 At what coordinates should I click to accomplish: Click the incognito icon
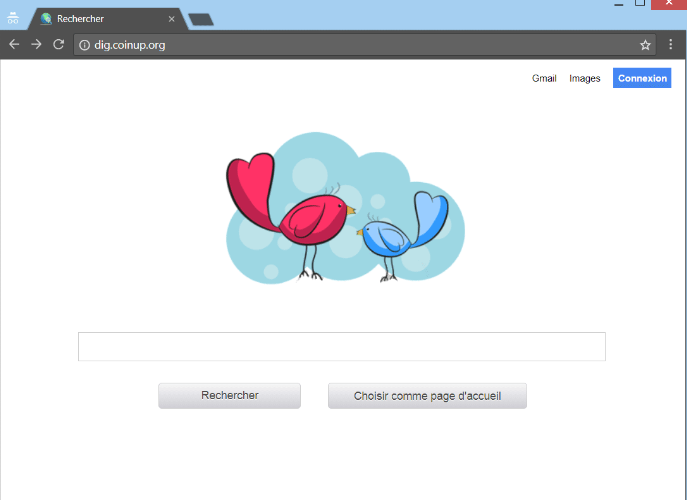13,18
